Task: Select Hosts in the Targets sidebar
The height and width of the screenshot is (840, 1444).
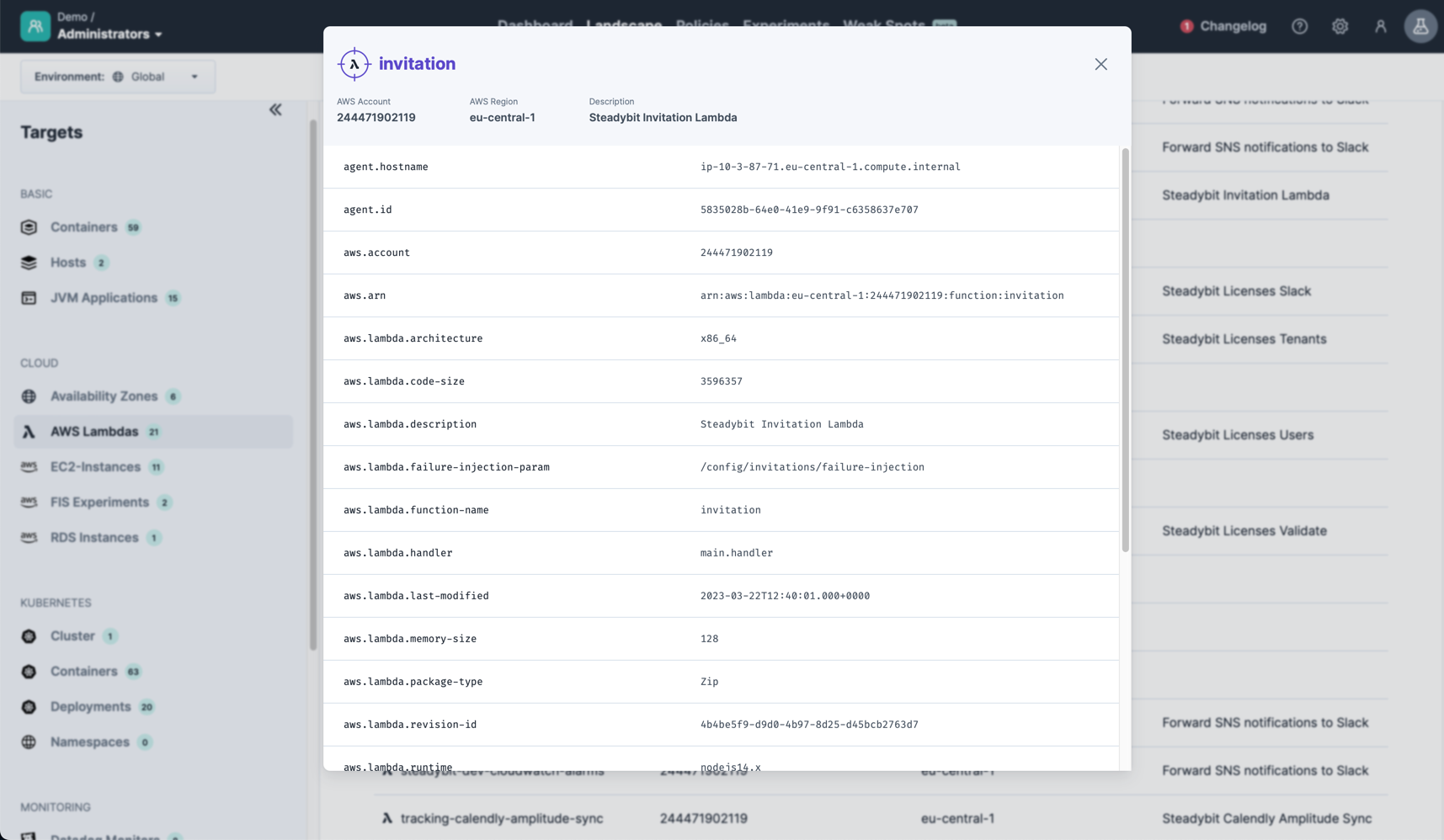Action: click(68, 263)
